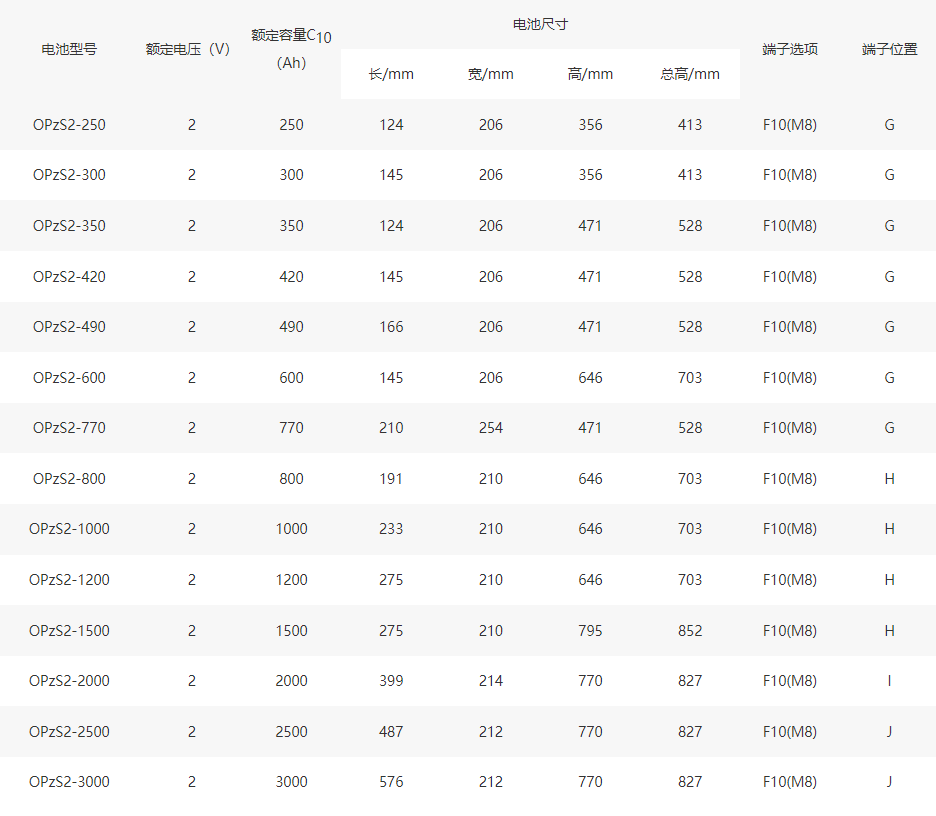Click the F10(M8) terminal option for OPzS2-490
Image resolution: width=936 pixels, height=816 pixels.
790,327
